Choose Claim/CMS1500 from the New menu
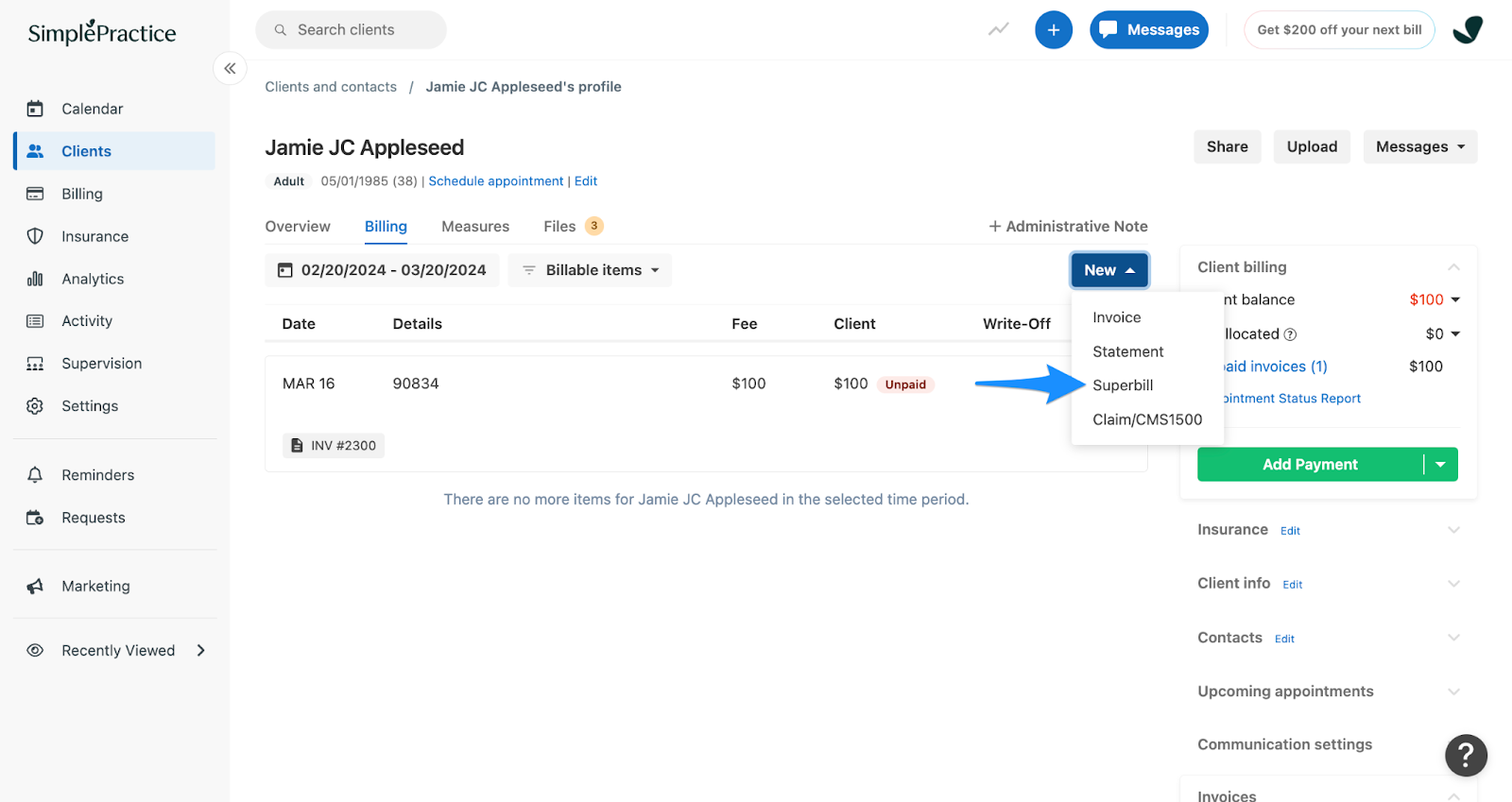 [1147, 419]
